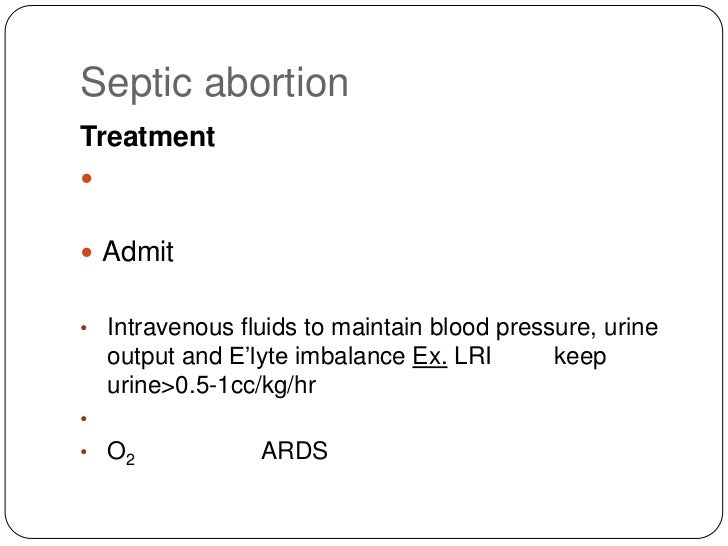Click the small bullet before Intravenous fluids

point(84,328)
